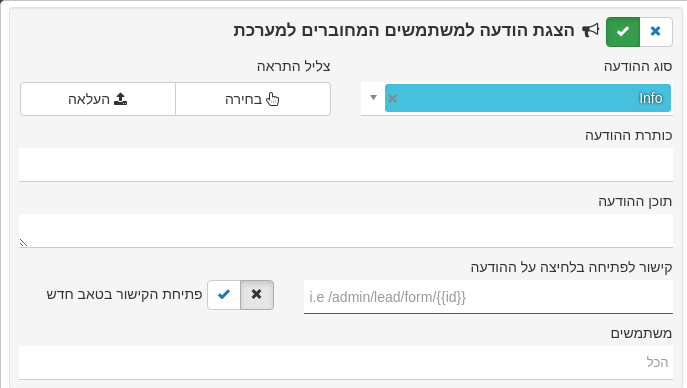This screenshot has height=388, width=687.
Task: Expand the message type dropdown arrow
Action: coord(373,97)
